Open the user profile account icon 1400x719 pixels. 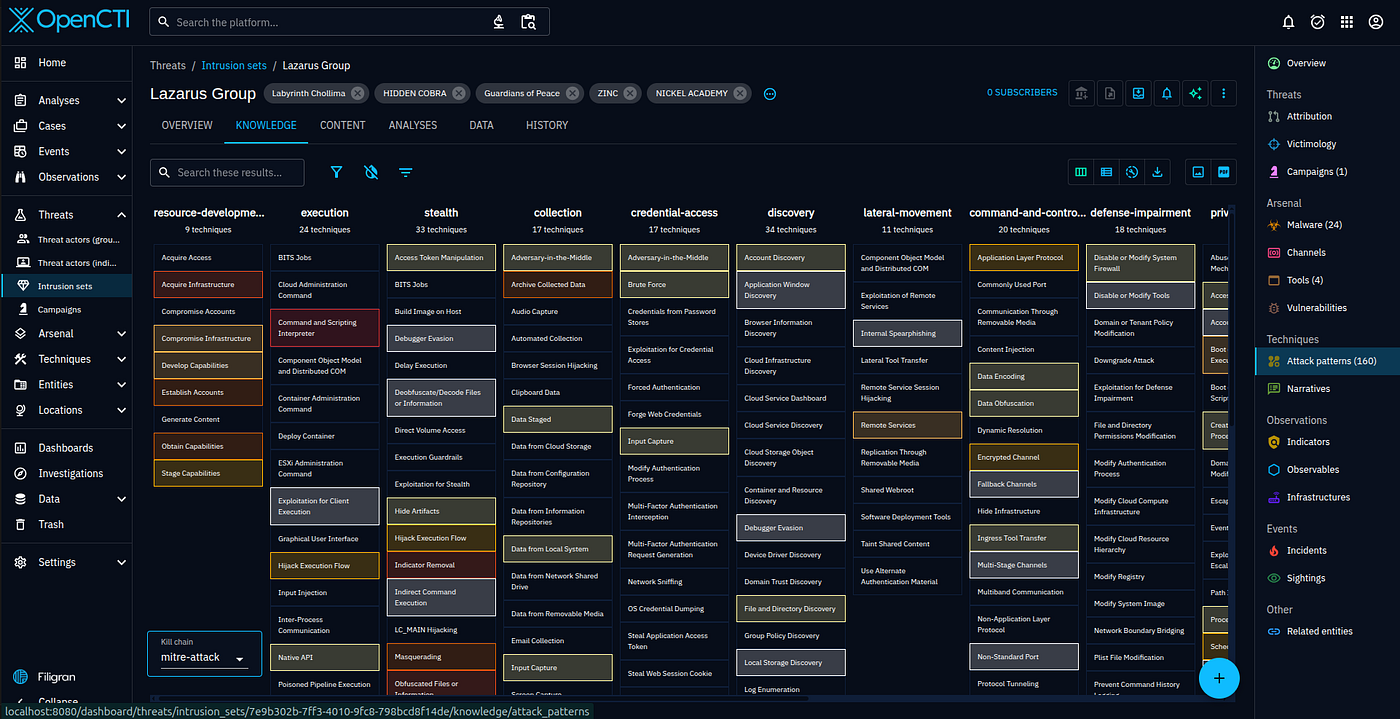pyautogui.click(x=1375, y=22)
